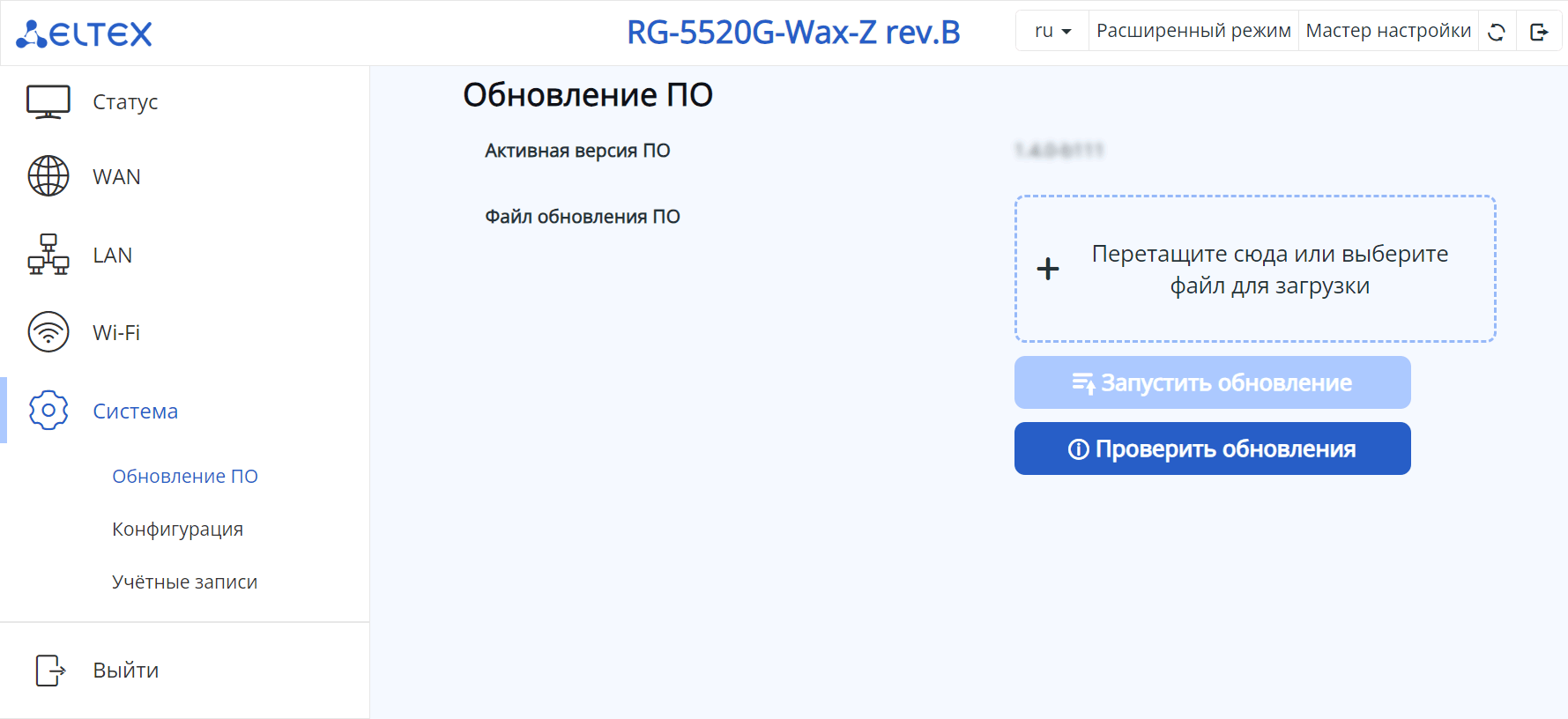Click the Статус monitor icon
The height and width of the screenshot is (719, 1568).
click(x=48, y=102)
